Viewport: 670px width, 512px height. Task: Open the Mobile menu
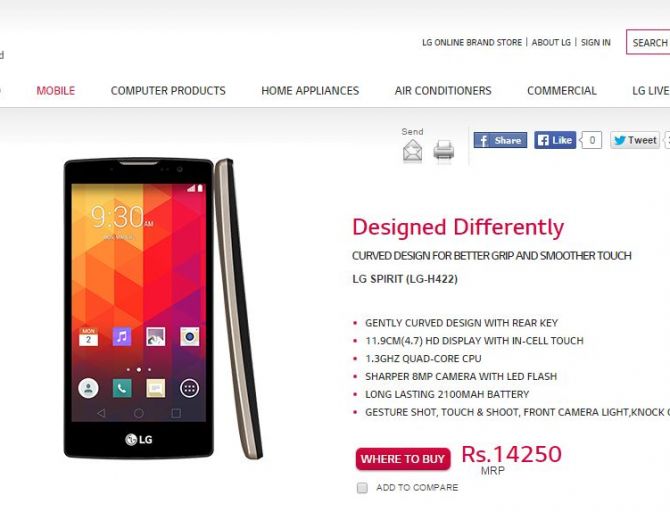(x=56, y=91)
